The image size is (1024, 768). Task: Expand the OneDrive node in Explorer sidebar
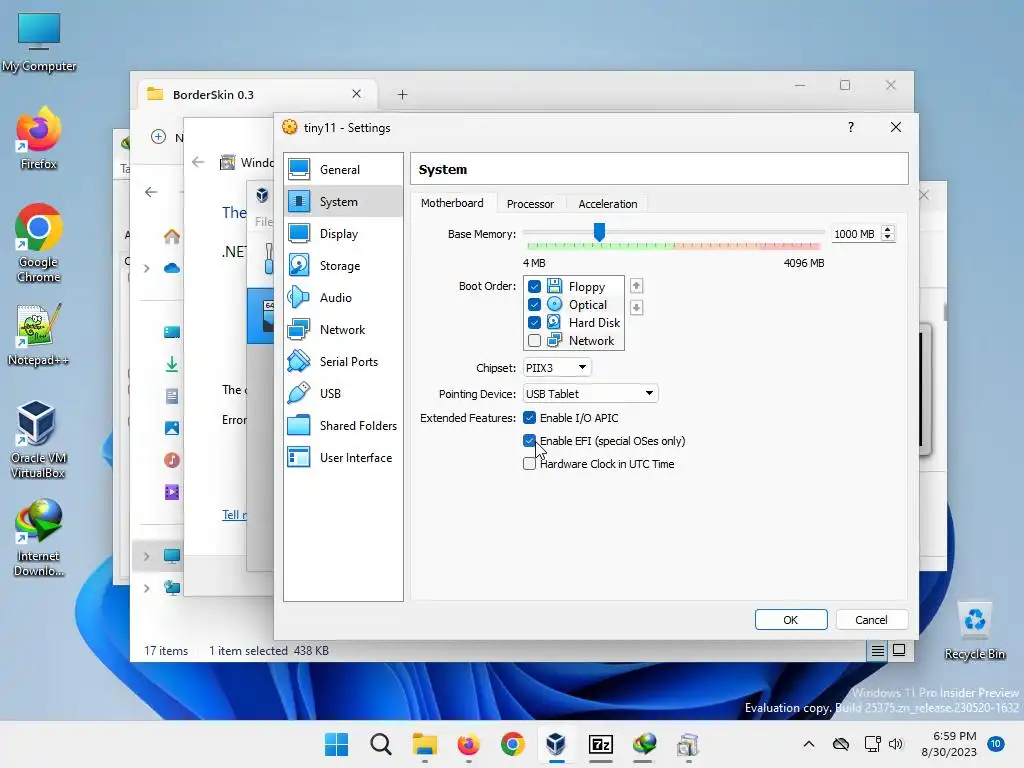146,268
